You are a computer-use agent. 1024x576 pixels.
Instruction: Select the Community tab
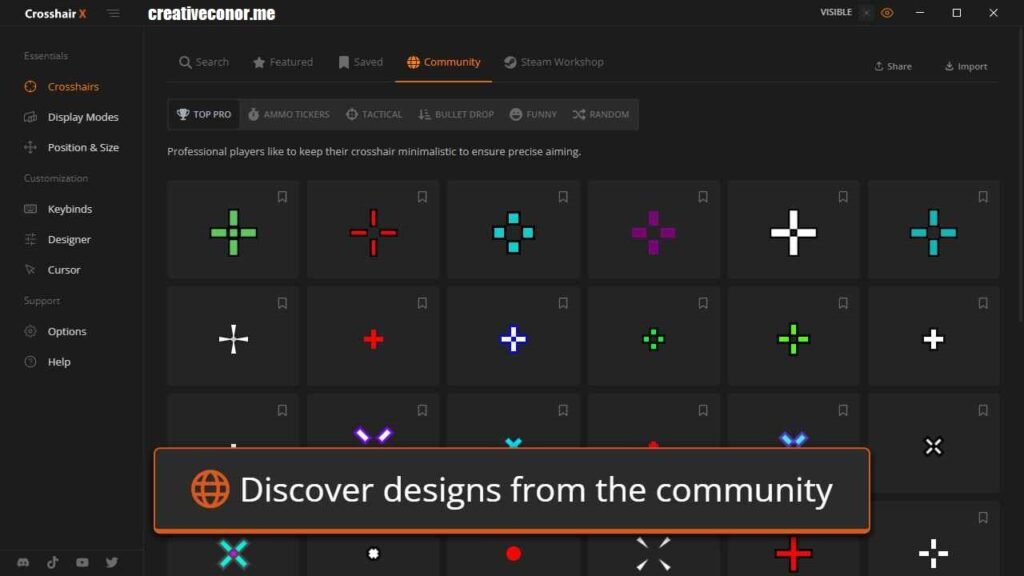[x=443, y=62]
